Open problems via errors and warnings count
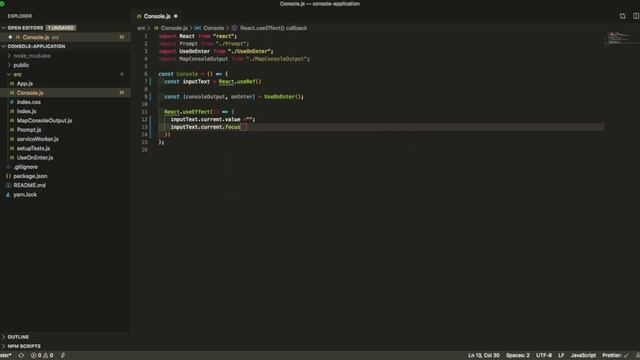This screenshot has width=640, height=360. tap(42, 356)
